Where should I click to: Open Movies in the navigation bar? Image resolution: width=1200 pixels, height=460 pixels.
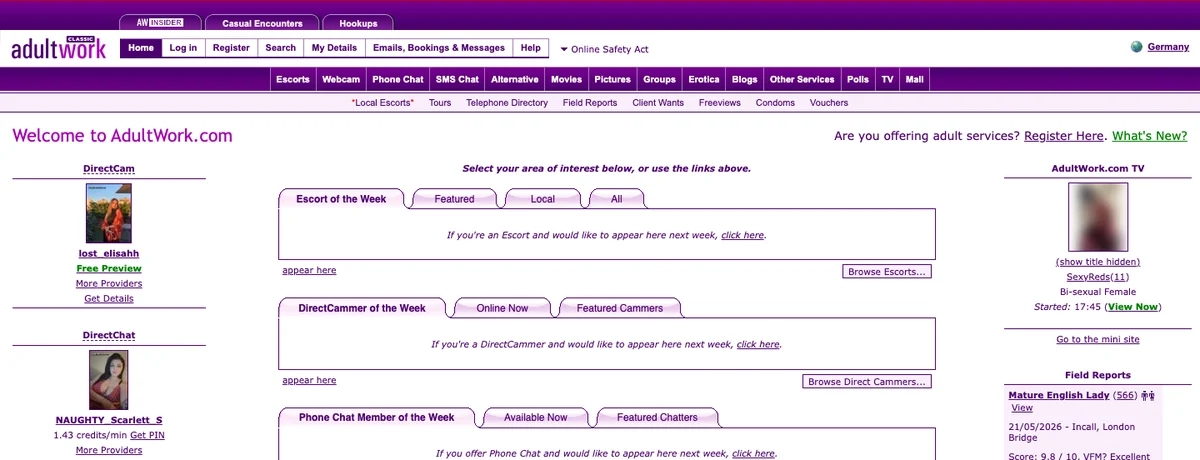566,79
